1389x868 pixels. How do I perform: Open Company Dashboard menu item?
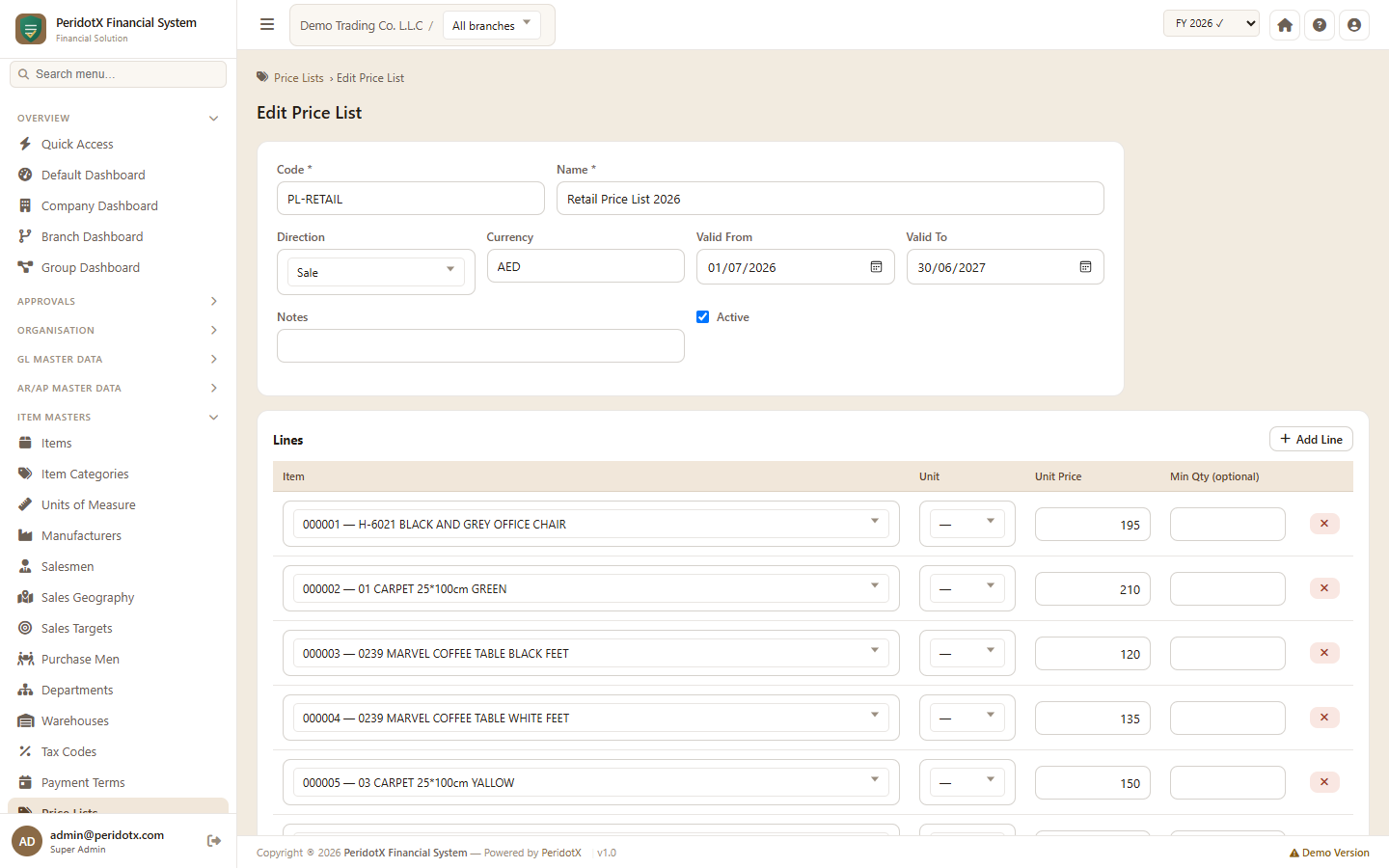tap(118, 206)
